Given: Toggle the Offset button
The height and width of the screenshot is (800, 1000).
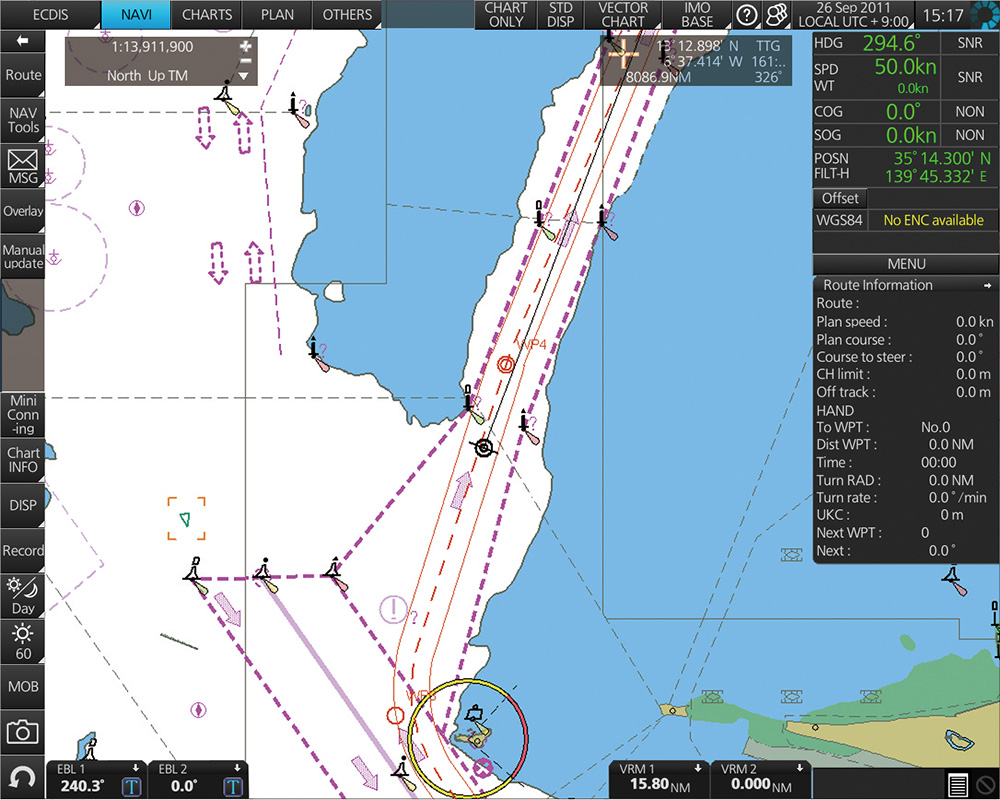Looking at the screenshot, I should [840, 198].
